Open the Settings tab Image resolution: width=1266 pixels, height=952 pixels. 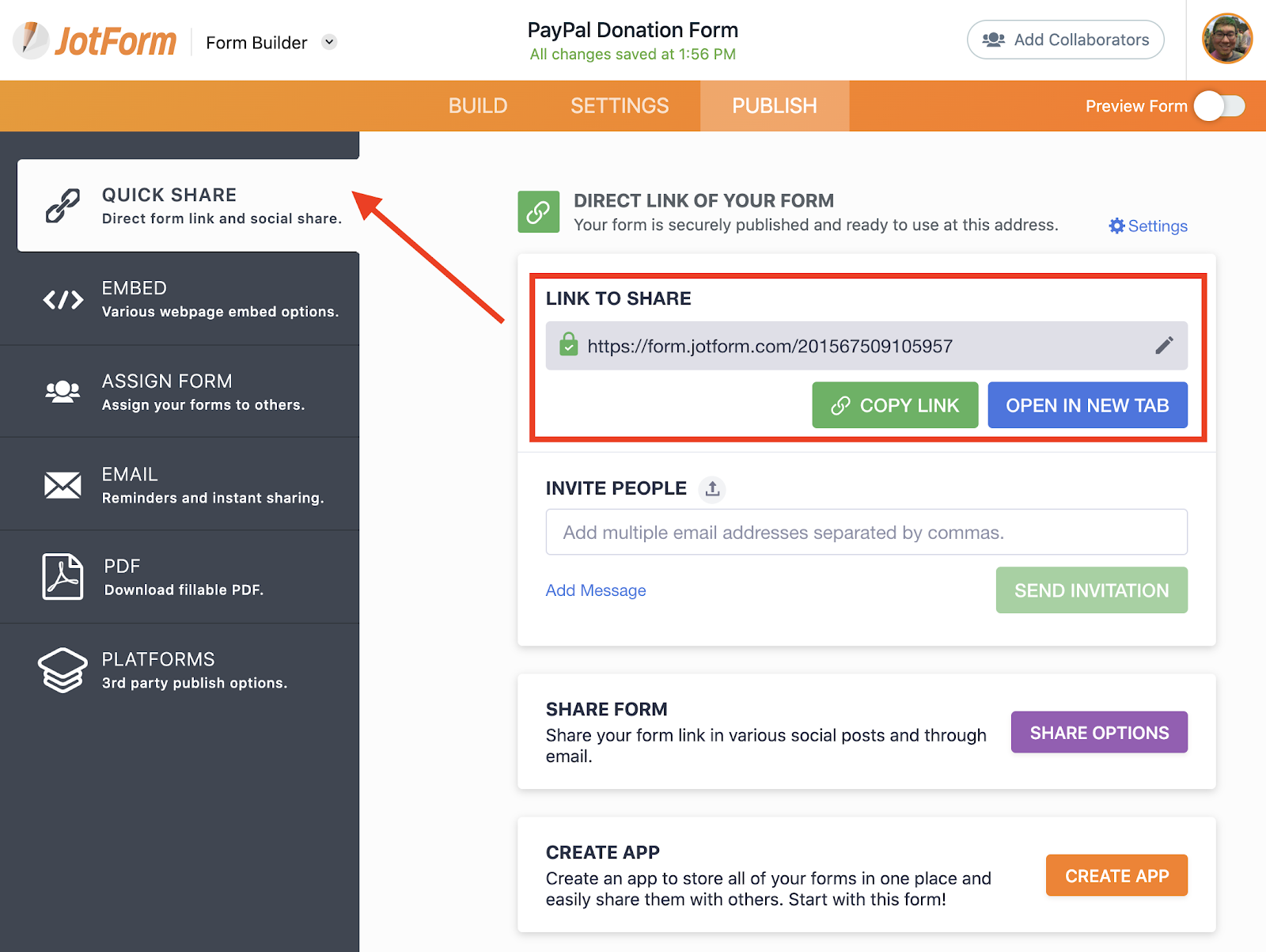[620, 106]
